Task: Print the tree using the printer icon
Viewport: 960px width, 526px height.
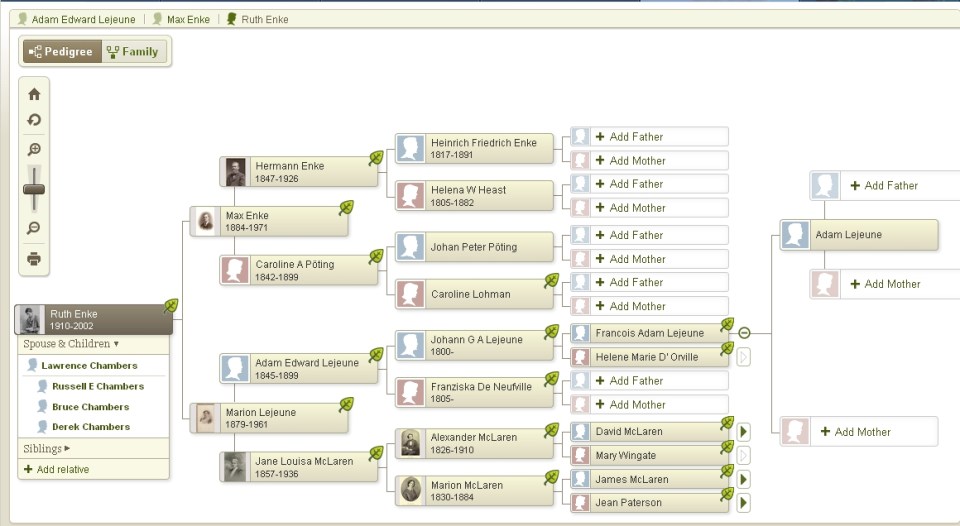Action: [x=34, y=259]
